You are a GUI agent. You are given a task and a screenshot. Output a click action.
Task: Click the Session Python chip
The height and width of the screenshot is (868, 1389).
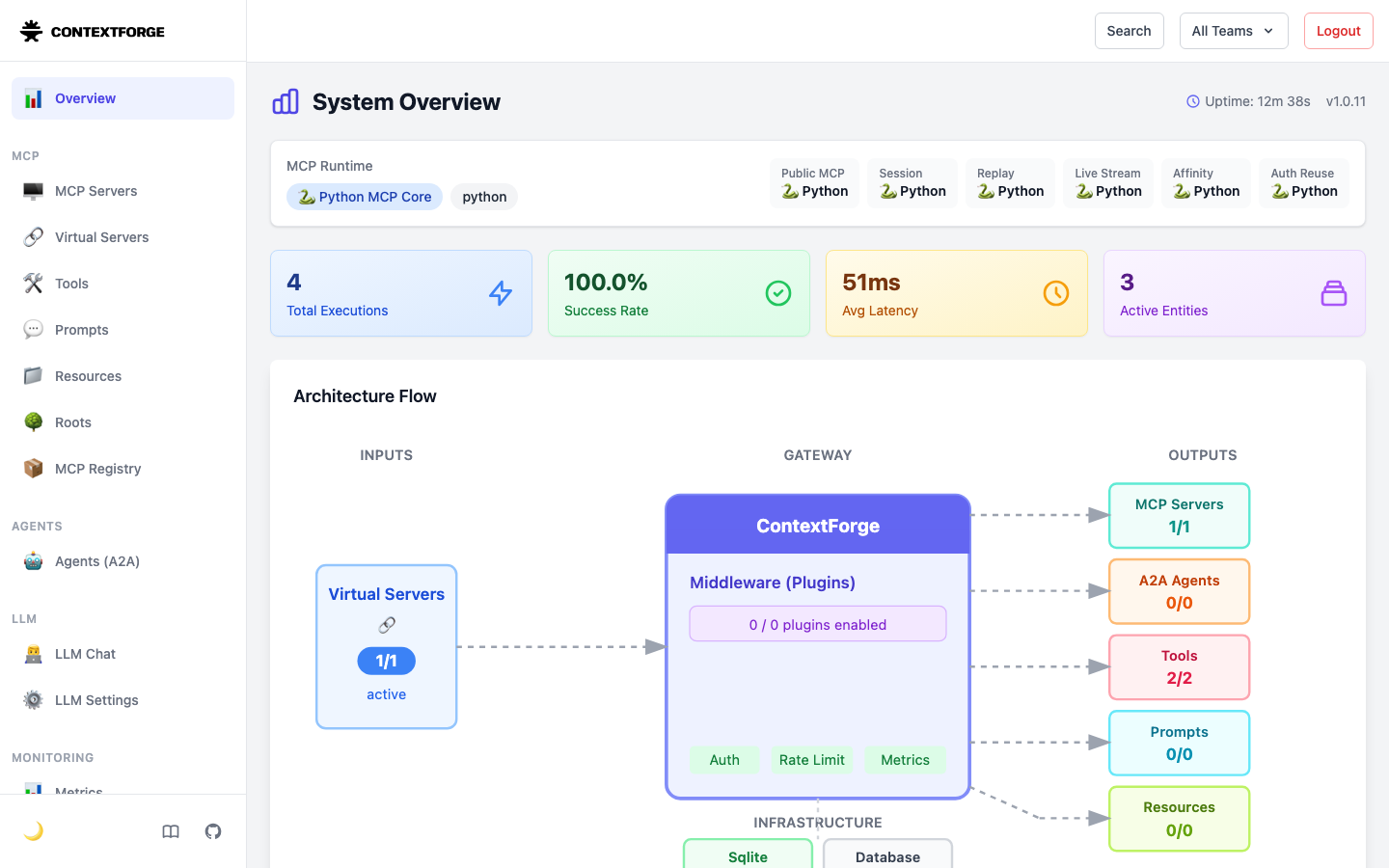912,183
